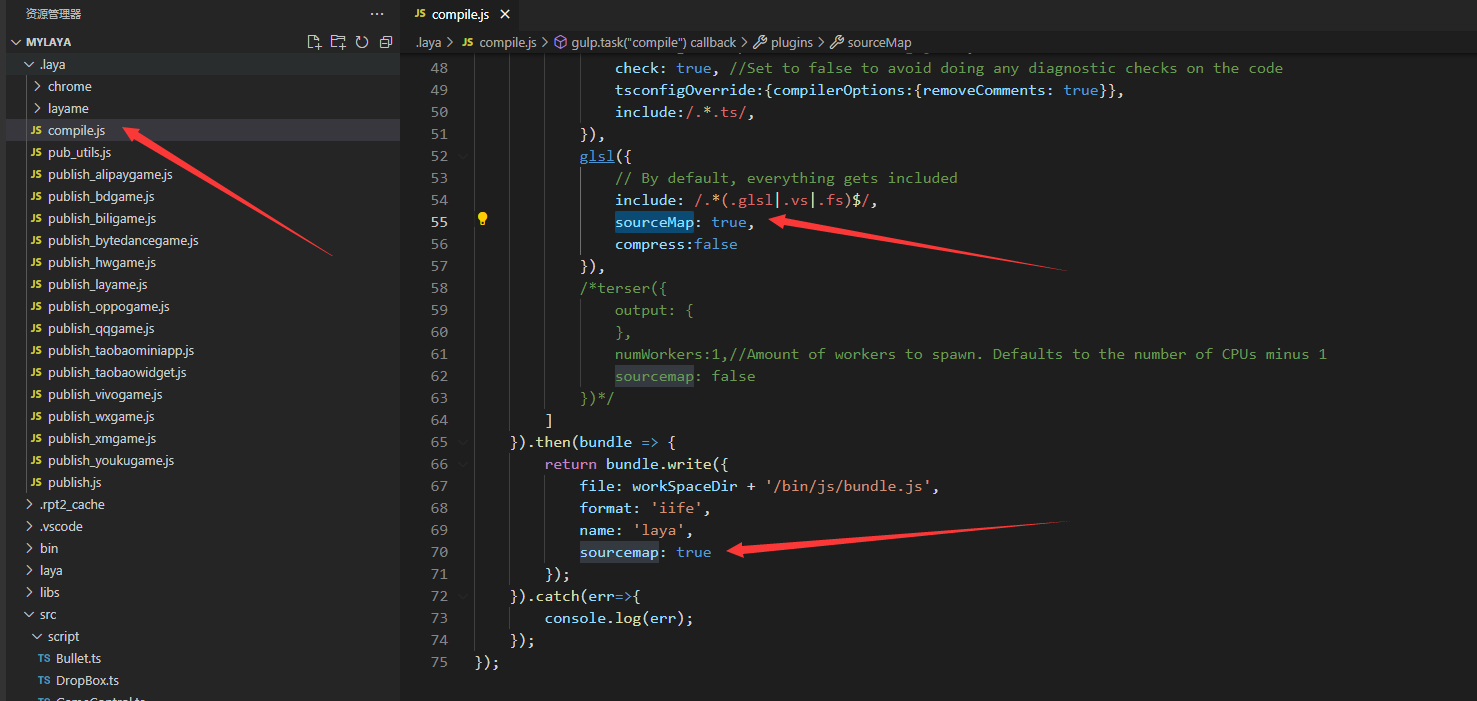Collapse the src folder

(30, 614)
